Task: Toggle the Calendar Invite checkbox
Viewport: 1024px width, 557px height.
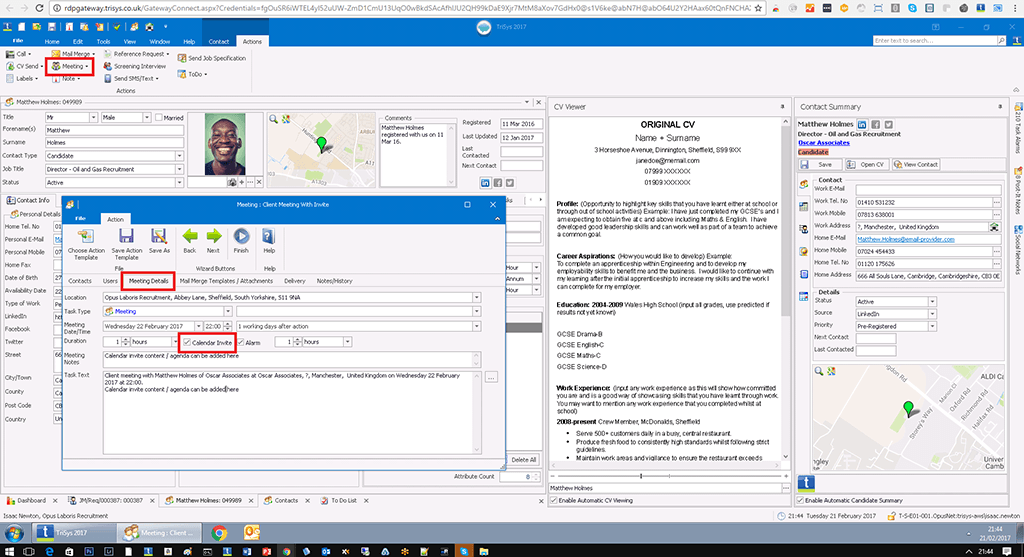Action: [187, 342]
